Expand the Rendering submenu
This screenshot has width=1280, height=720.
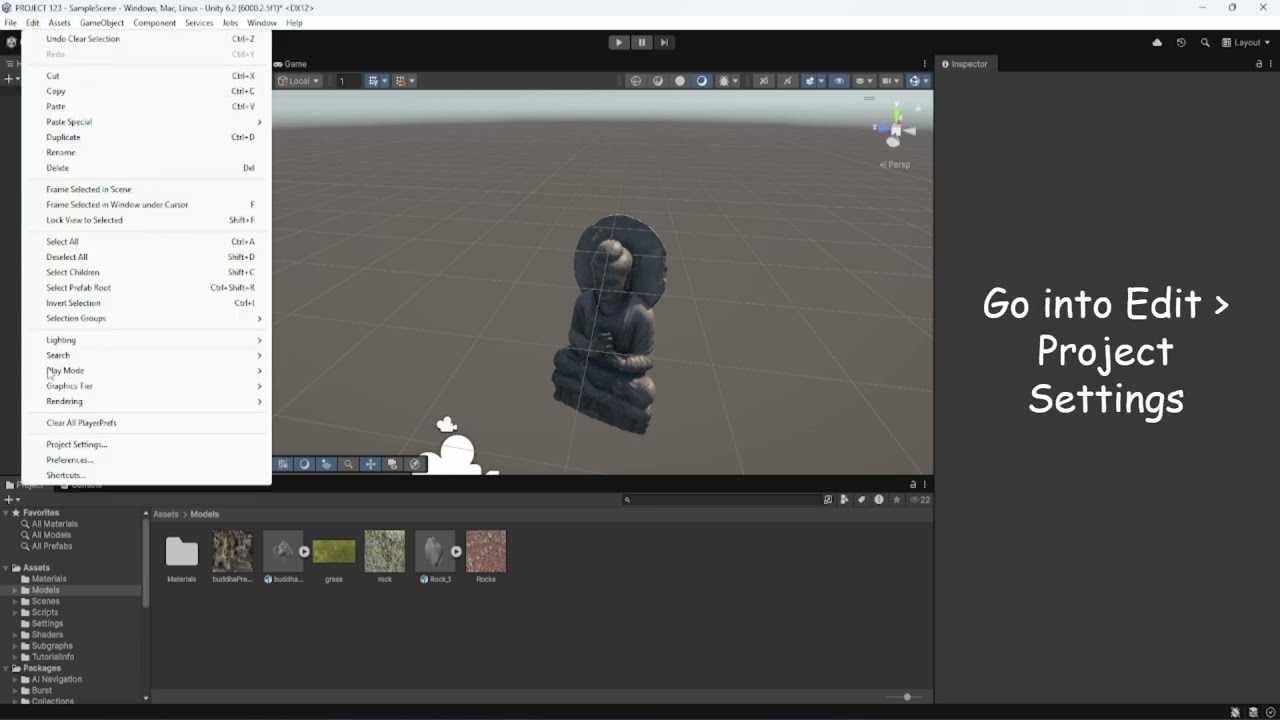(147, 402)
